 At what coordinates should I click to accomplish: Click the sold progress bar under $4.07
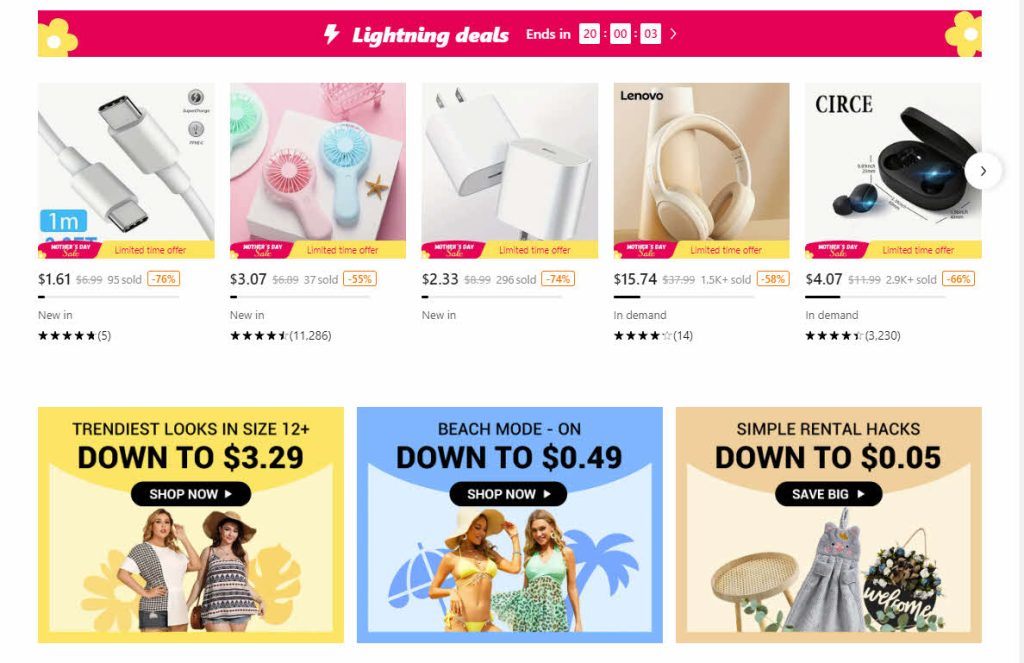point(876,297)
